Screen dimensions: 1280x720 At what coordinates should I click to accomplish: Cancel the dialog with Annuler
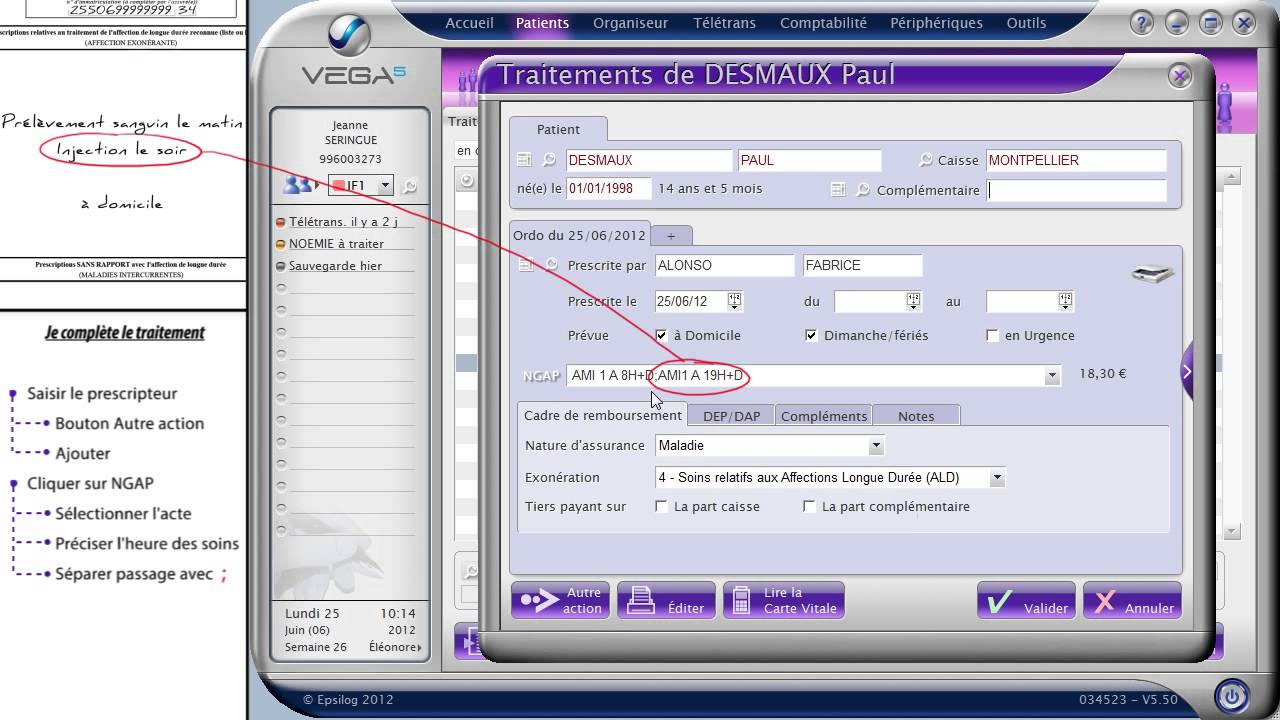click(1132, 600)
